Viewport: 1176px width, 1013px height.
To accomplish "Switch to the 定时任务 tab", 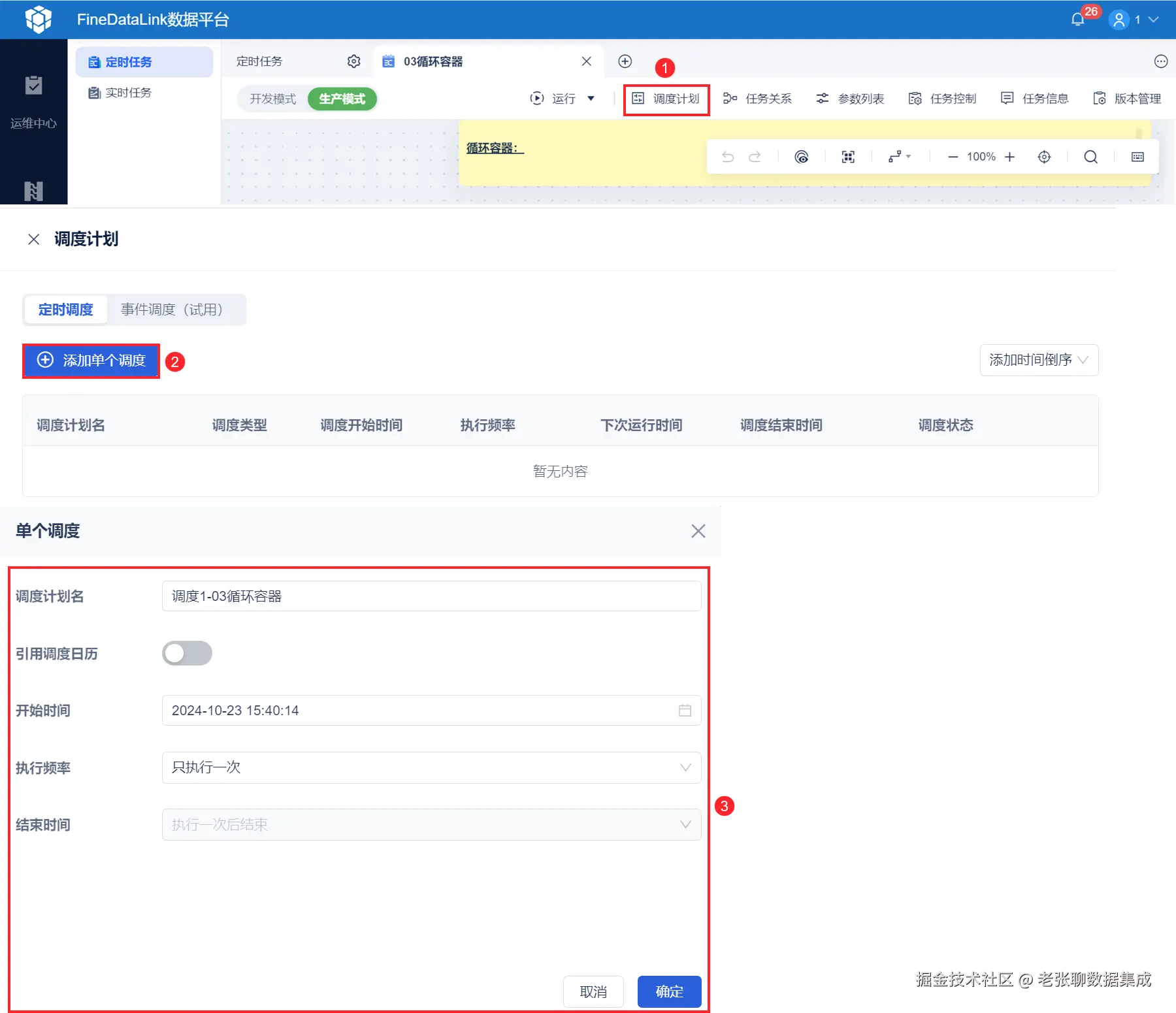I will (259, 61).
